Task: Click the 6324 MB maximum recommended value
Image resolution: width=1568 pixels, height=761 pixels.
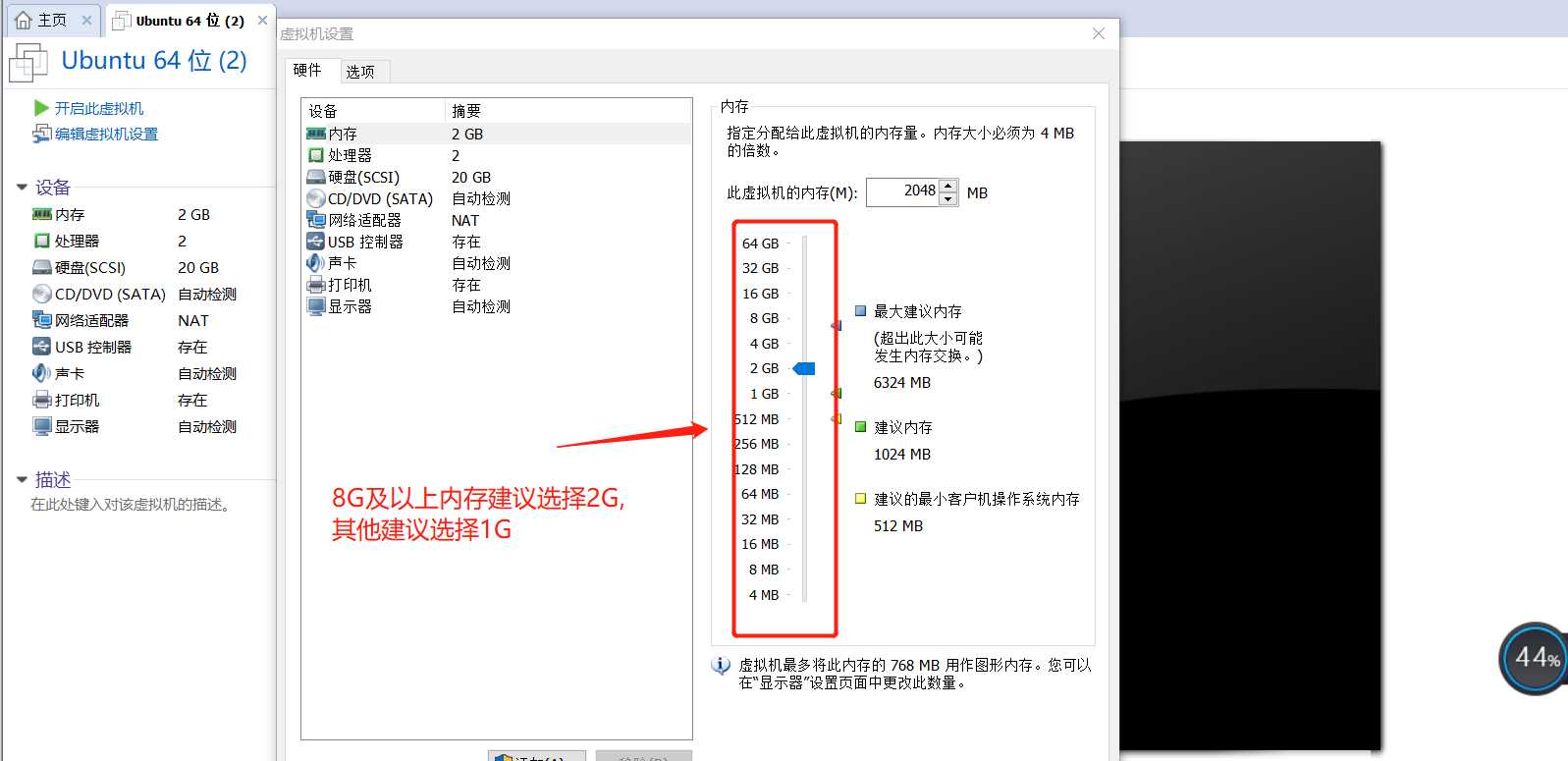Action: pyautogui.click(x=902, y=383)
